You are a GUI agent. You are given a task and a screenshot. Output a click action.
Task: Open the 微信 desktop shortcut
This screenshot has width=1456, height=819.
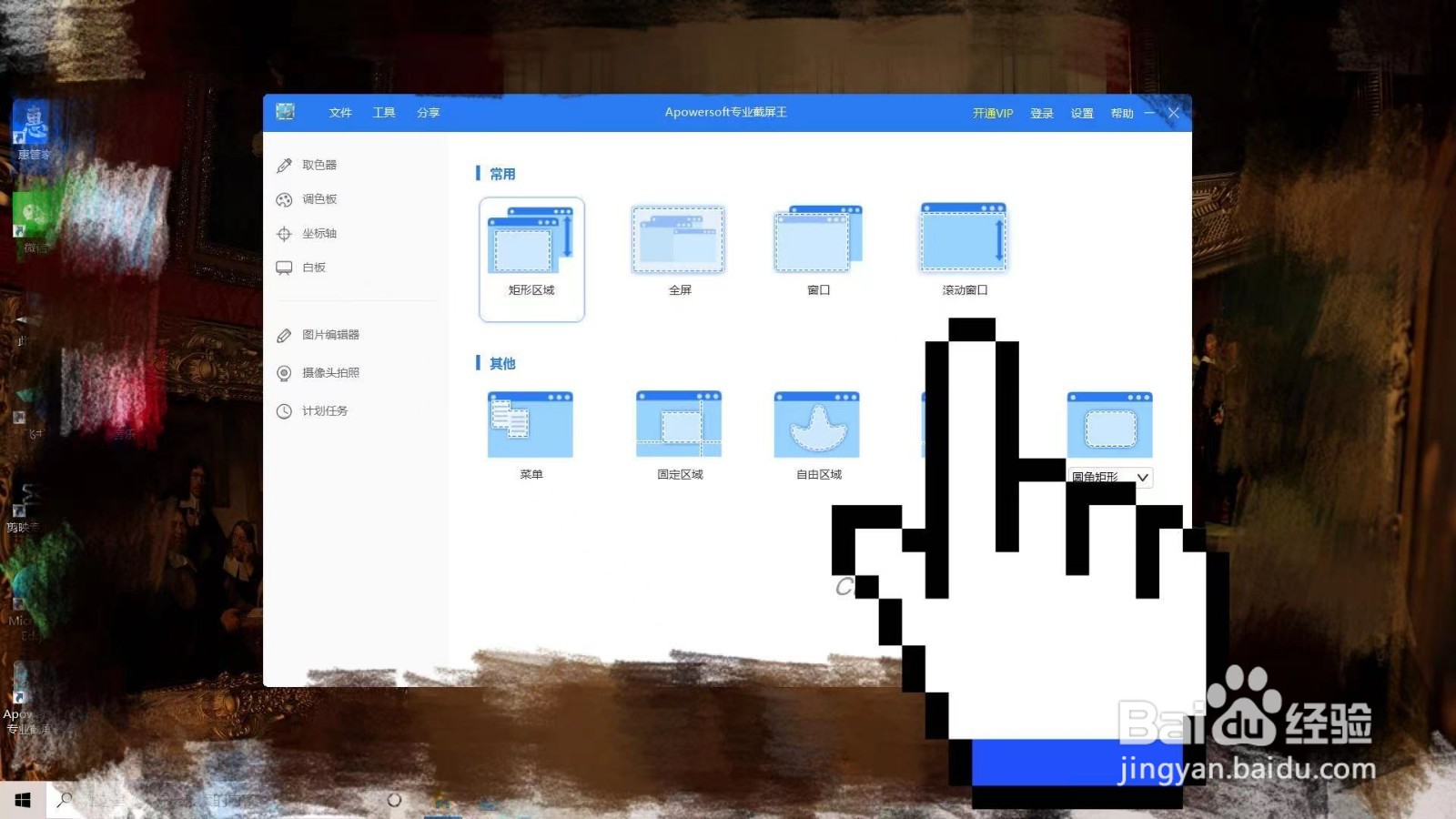click(34, 223)
